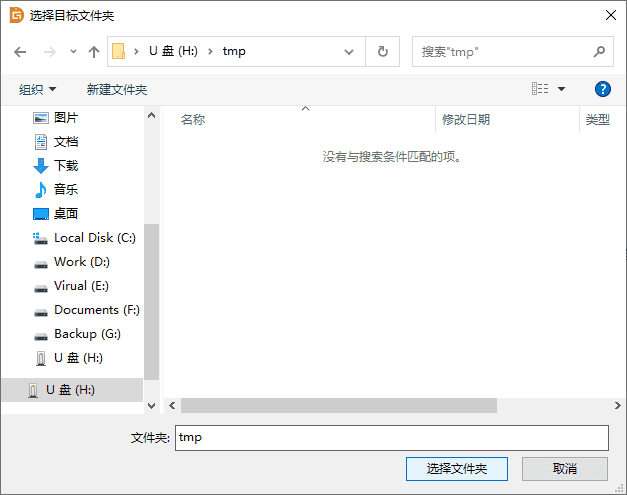
Task: Go back with the left arrow
Action: [20, 52]
